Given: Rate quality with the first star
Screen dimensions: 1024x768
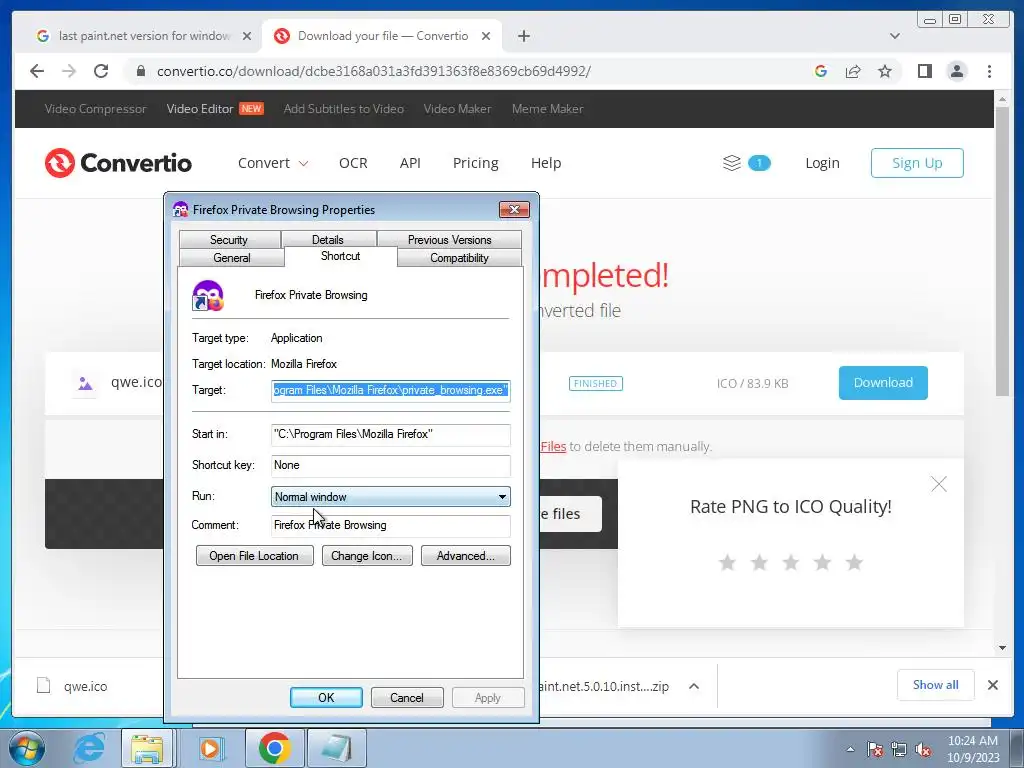Looking at the screenshot, I should tap(727, 562).
